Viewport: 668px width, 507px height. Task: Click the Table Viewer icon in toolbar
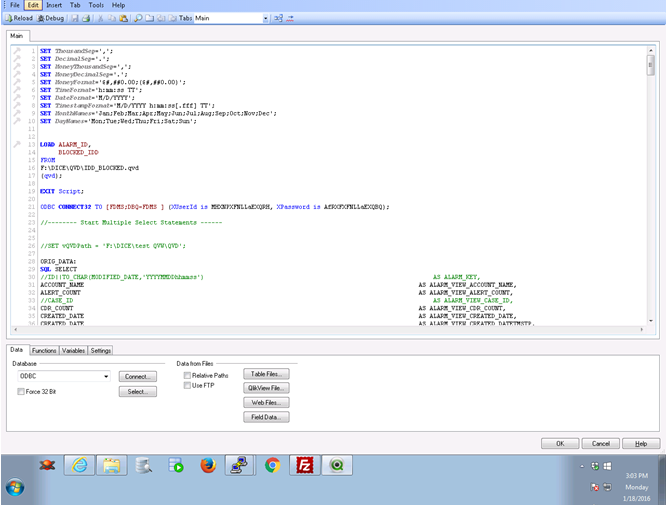coord(278,18)
